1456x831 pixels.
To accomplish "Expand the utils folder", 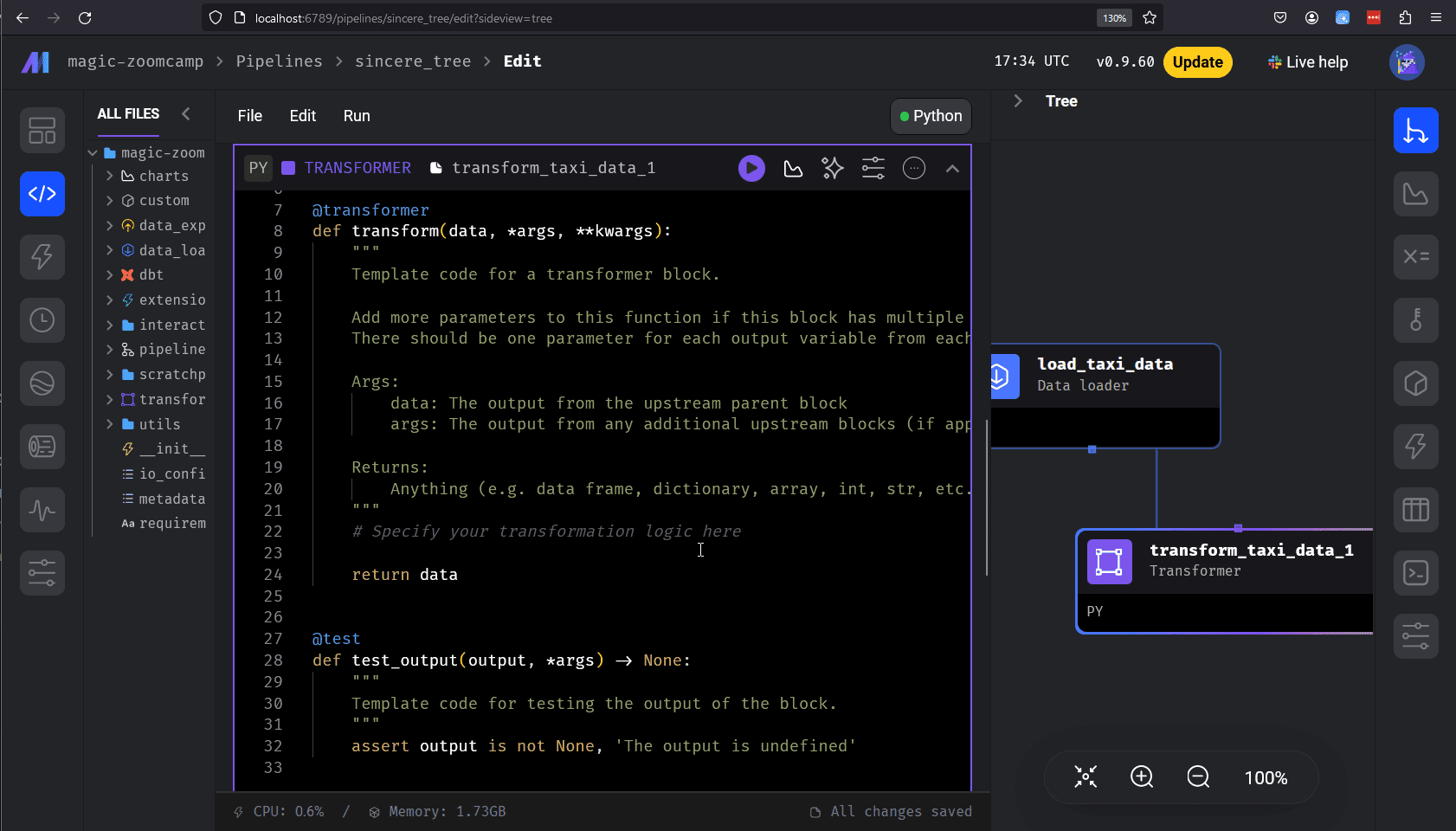I will (x=110, y=424).
